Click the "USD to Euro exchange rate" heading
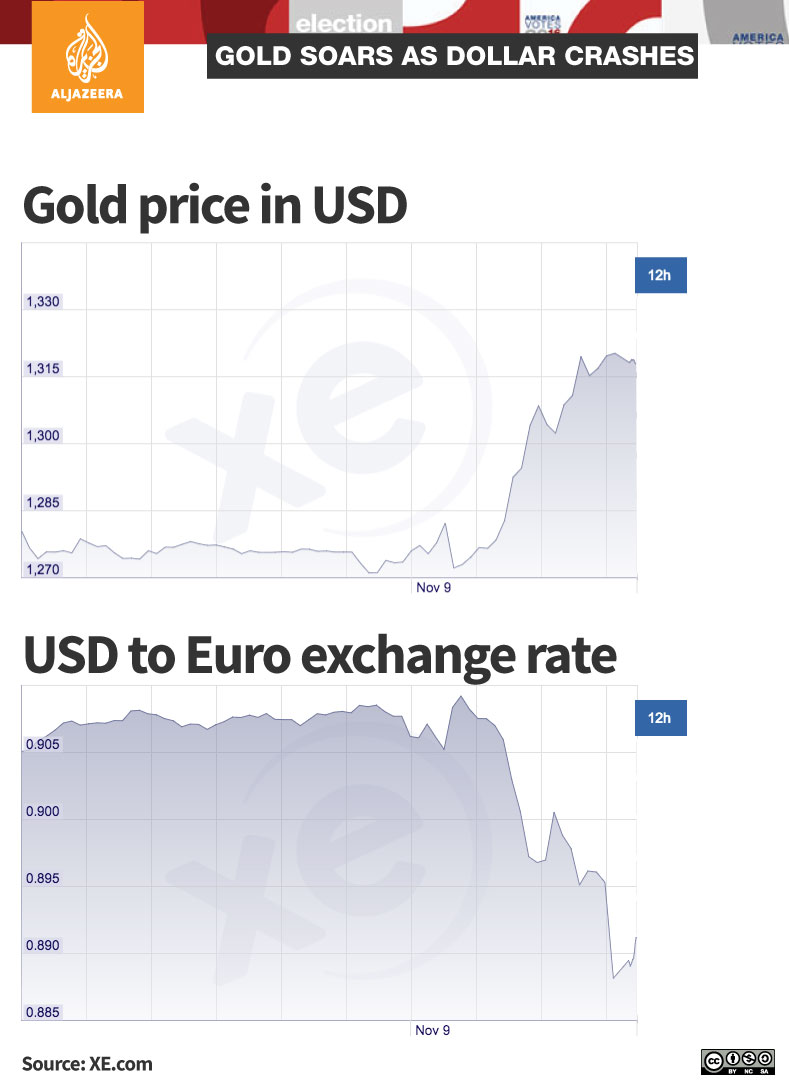 pos(319,656)
